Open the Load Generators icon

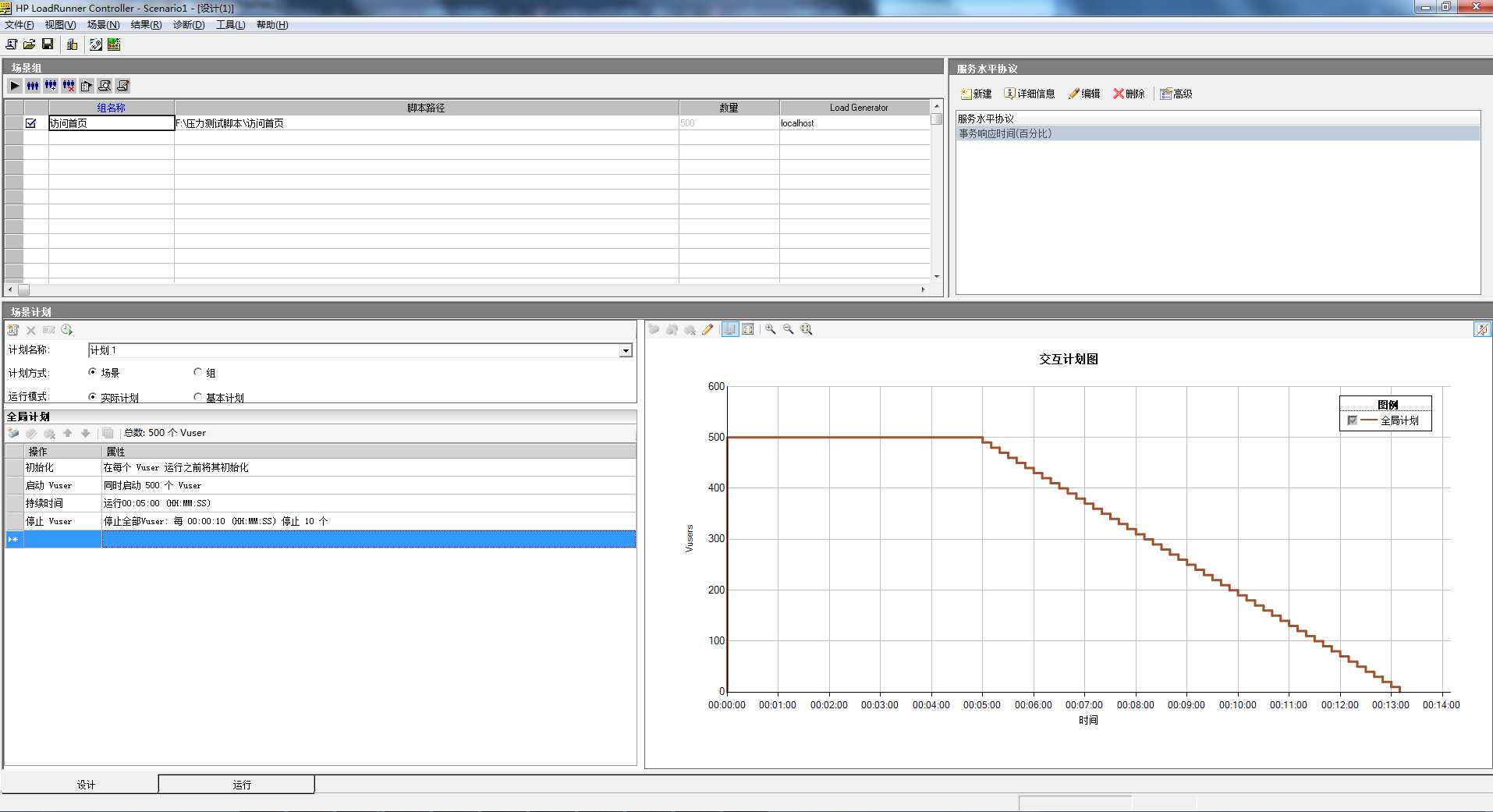73,44
